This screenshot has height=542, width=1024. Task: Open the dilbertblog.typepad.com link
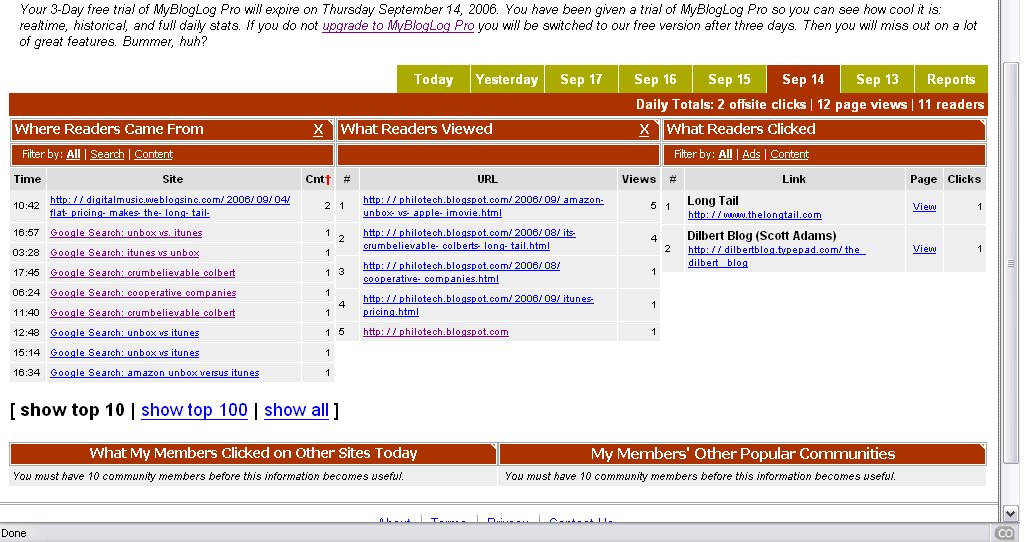pos(776,256)
